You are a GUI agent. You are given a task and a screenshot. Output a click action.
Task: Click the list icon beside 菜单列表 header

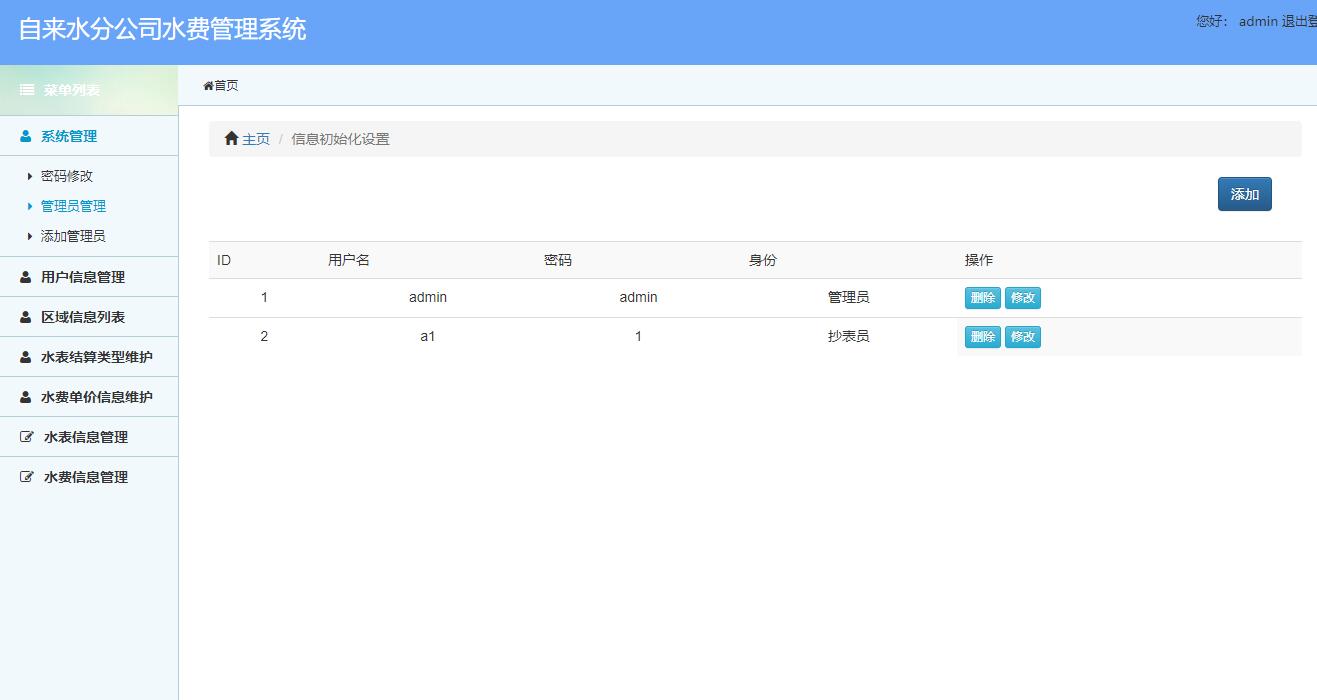tap(26, 90)
